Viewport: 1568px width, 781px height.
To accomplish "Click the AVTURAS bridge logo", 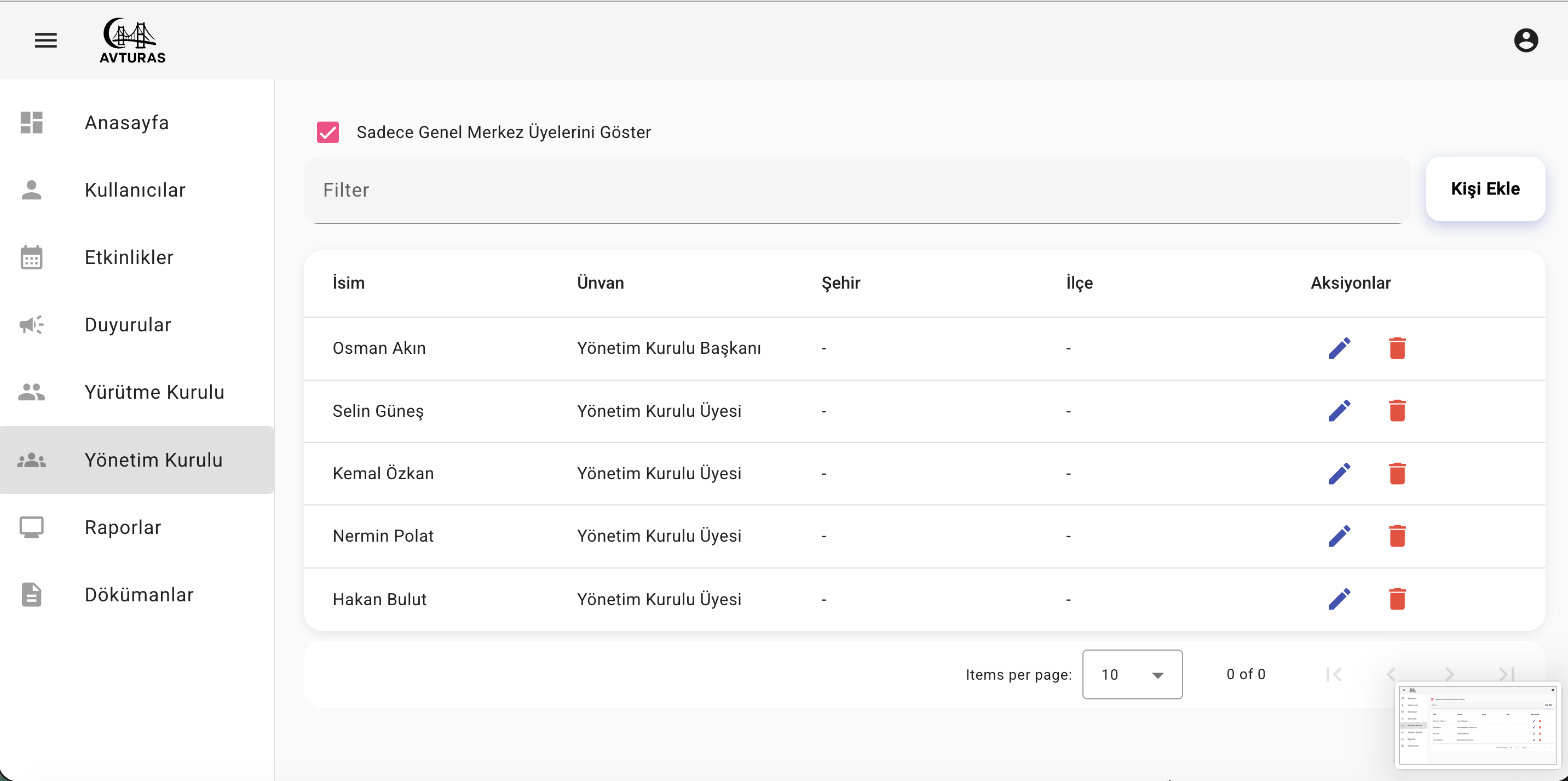I will tap(132, 40).
